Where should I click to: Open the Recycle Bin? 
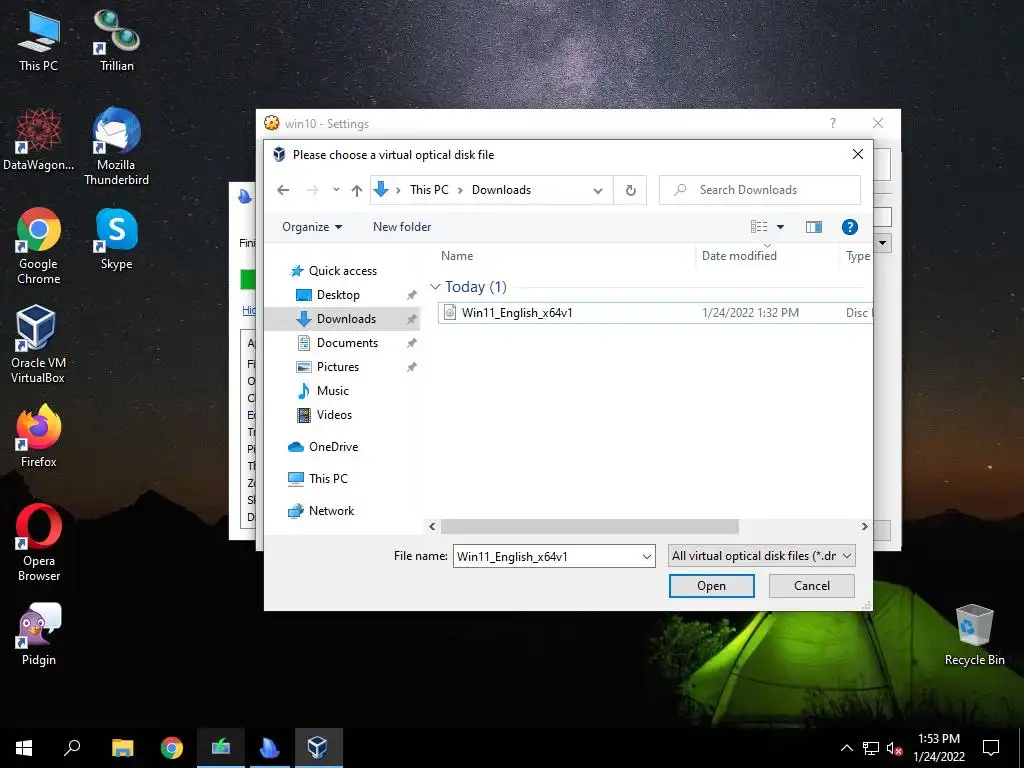click(974, 635)
